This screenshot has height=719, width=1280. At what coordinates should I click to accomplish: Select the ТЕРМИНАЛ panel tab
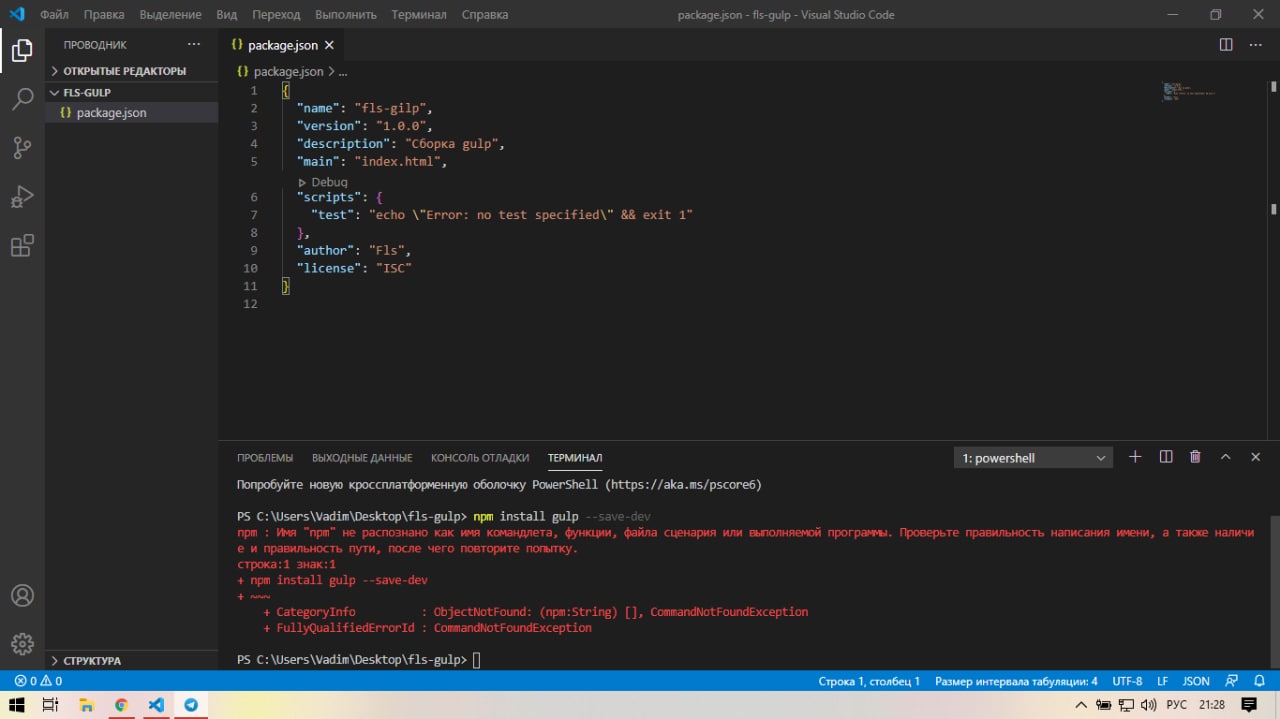pos(575,458)
